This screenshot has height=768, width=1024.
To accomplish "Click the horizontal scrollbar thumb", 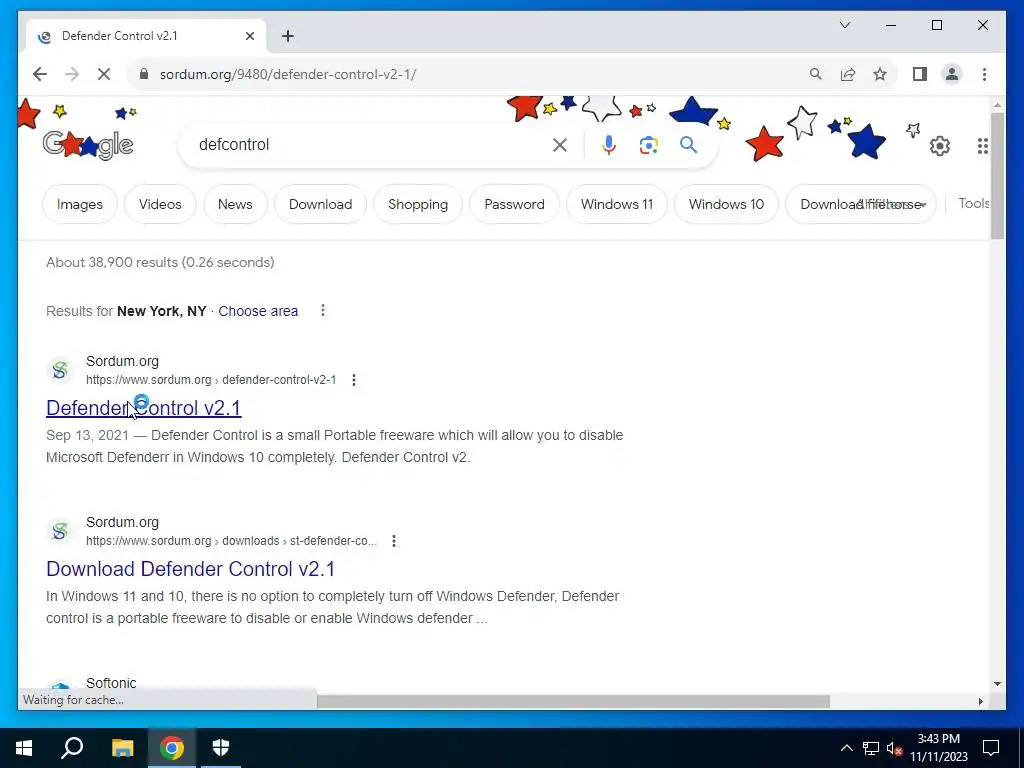I will (x=573, y=701).
